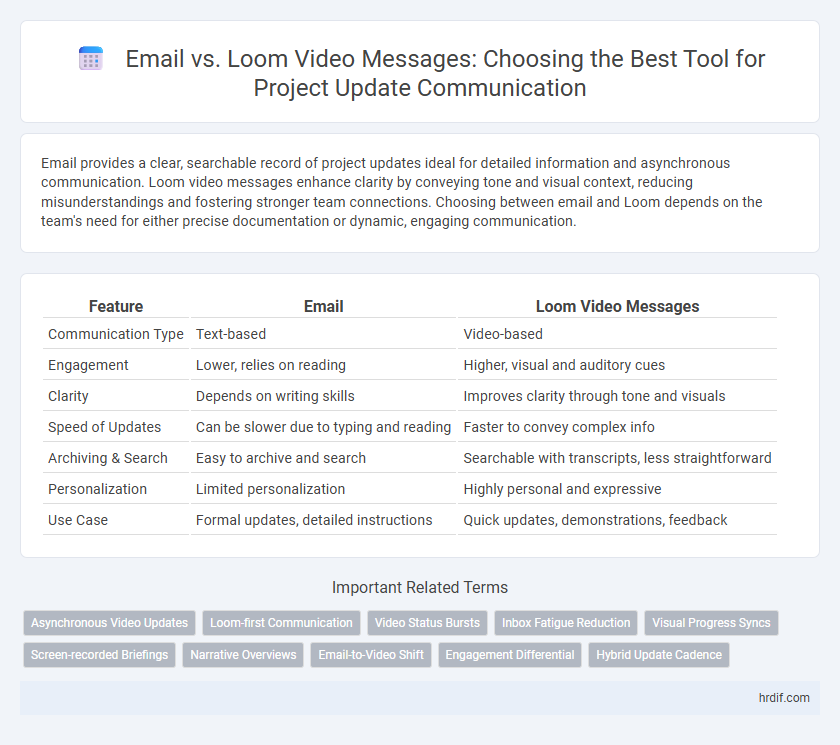The height and width of the screenshot is (745, 840).
Task: Select the Engagement Differential tag
Action: coord(509,655)
